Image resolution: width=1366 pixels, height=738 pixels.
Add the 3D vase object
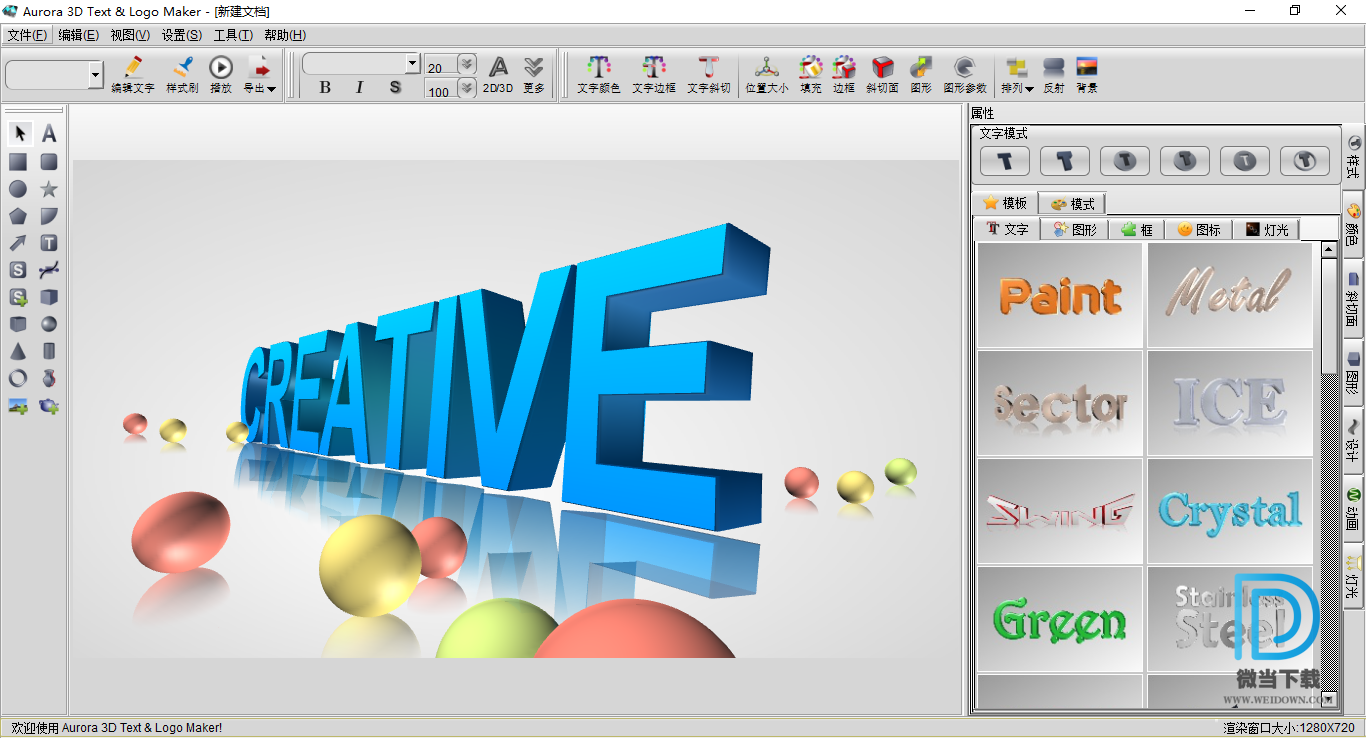pyautogui.click(x=49, y=378)
